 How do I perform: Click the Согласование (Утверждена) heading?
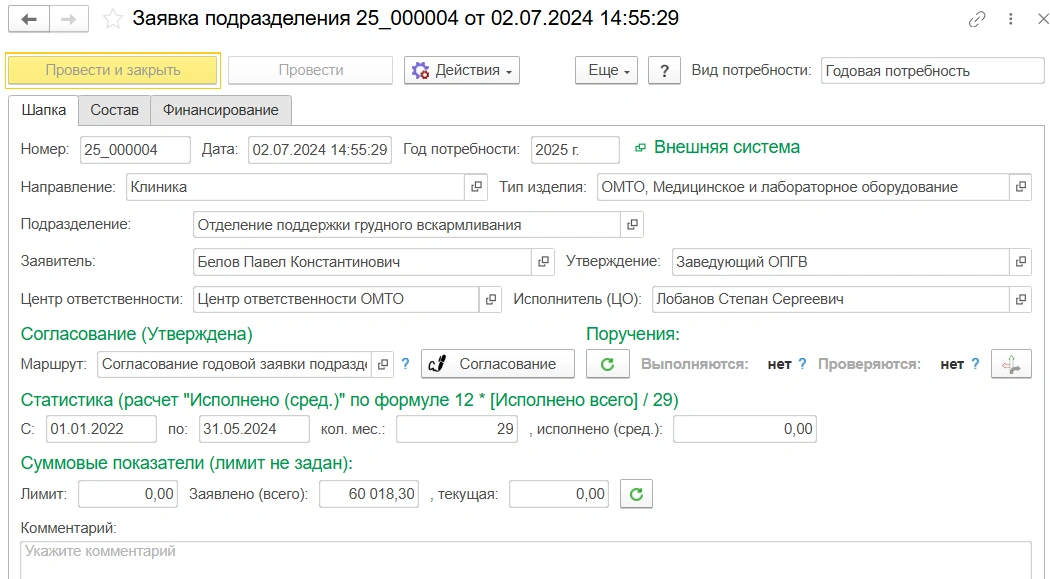tap(137, 334)
